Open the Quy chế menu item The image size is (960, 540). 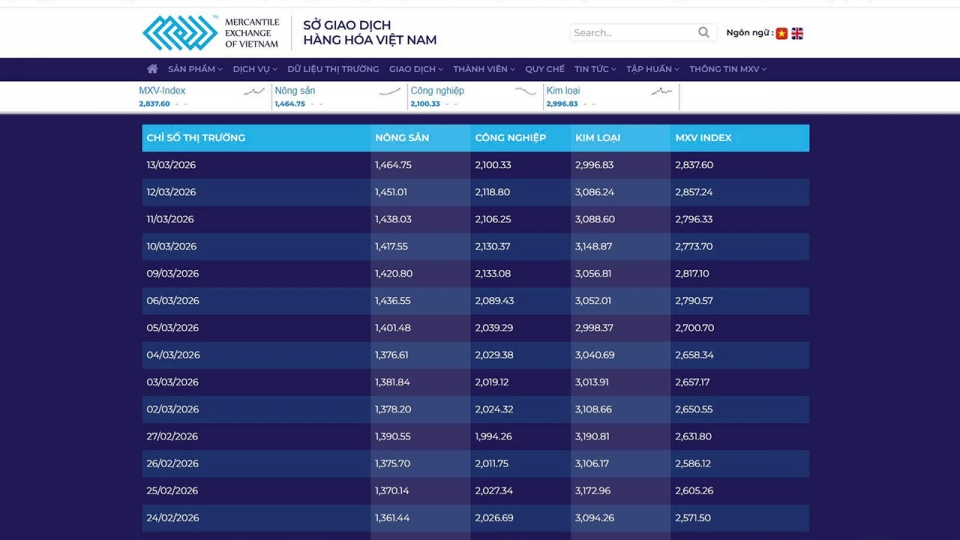pos(545,69)
